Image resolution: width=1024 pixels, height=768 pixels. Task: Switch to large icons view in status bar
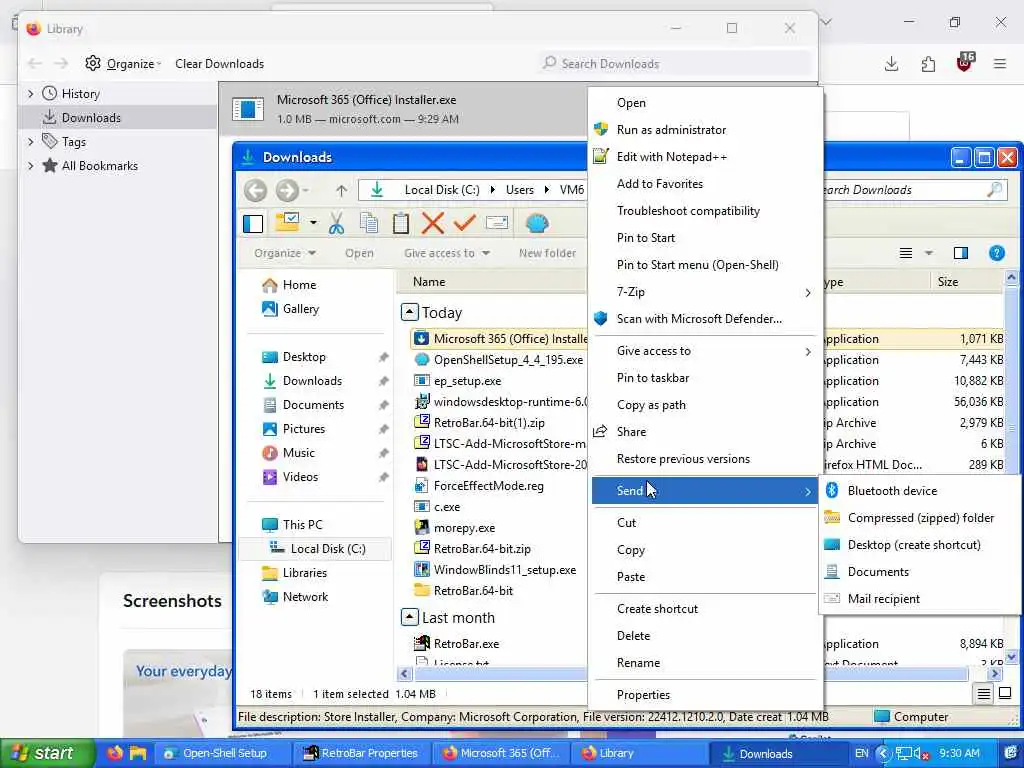pyautogui.click(x=1005, y=694)
